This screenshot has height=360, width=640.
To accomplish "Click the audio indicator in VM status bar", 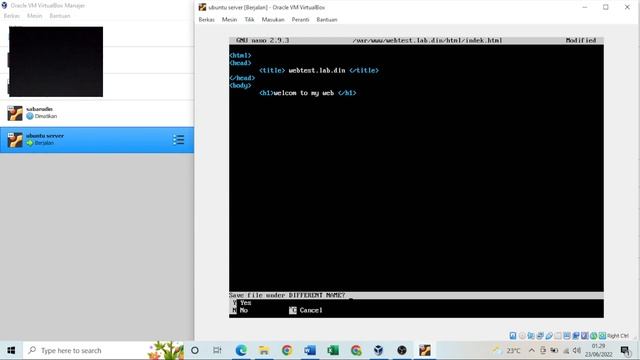I will (x=531, y=336).
